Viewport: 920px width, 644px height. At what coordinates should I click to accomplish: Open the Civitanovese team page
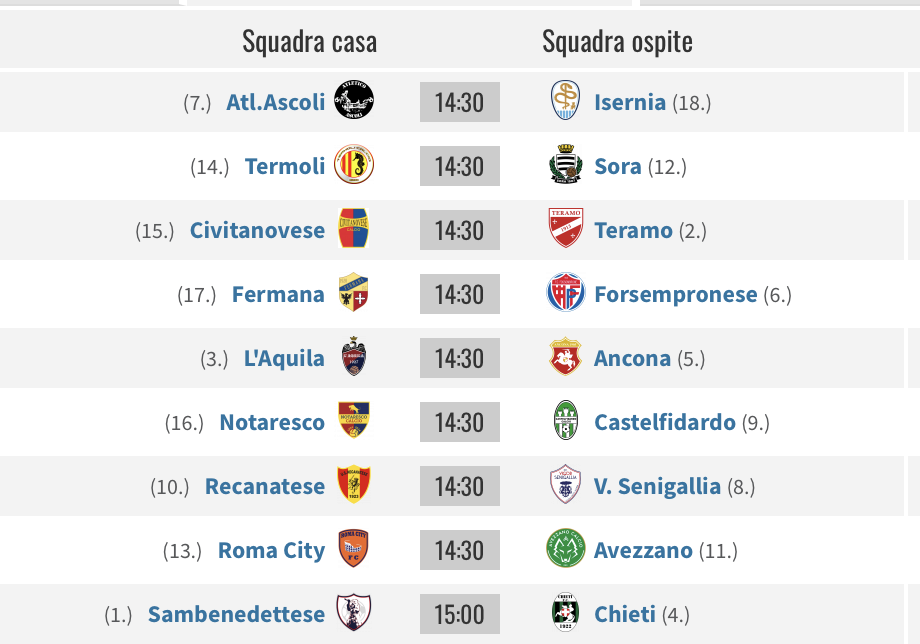(x=257, y=231)
